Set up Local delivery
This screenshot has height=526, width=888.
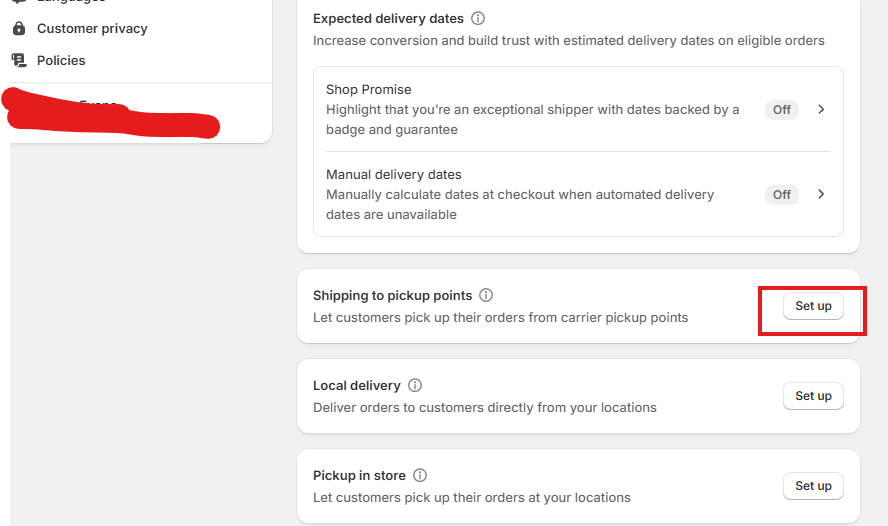[813, 396]
